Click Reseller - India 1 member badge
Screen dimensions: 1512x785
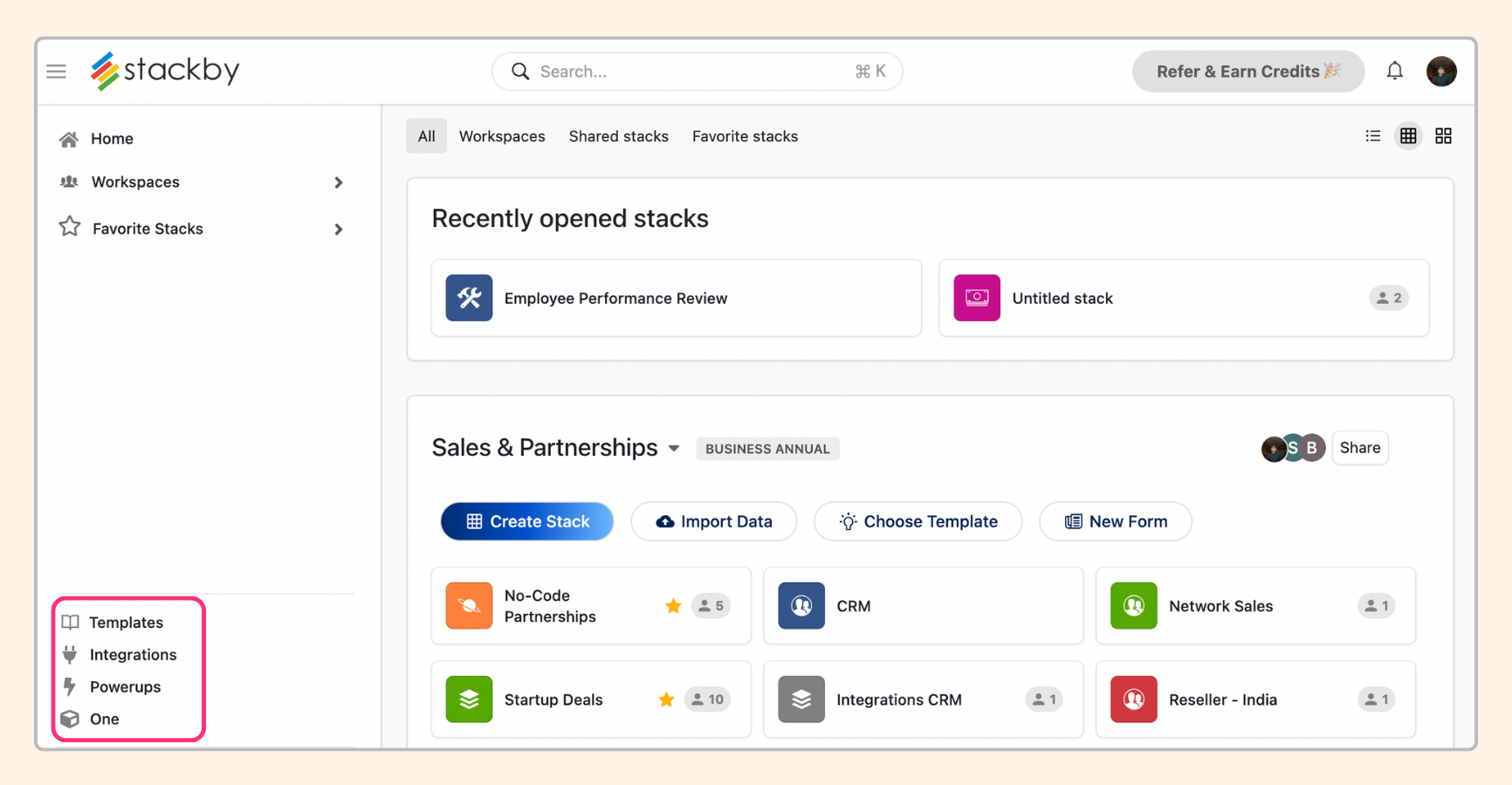coord(1376,699)
